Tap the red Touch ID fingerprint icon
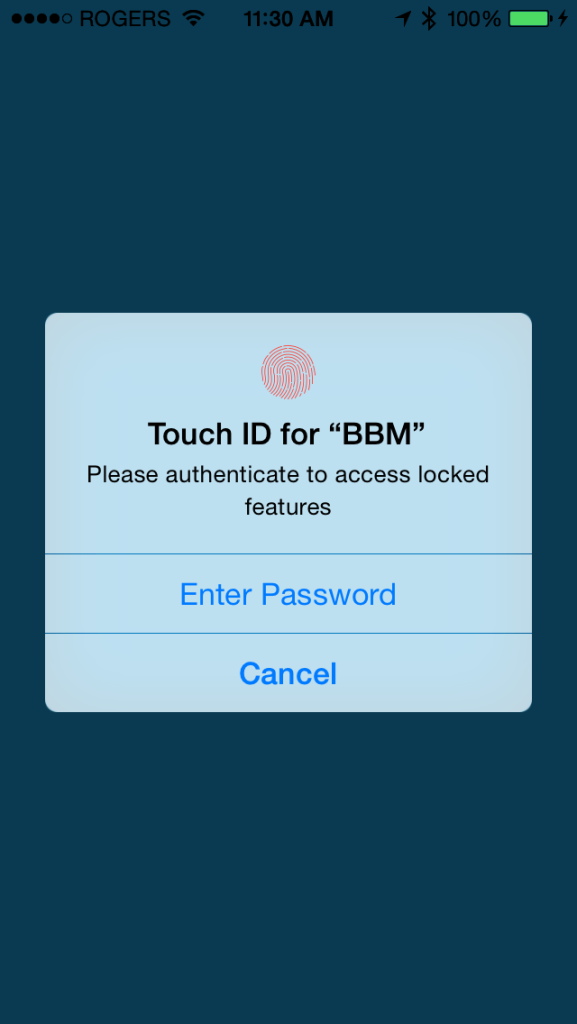Viewport: 577px width, 1024px height. click(x=288, y=372)
